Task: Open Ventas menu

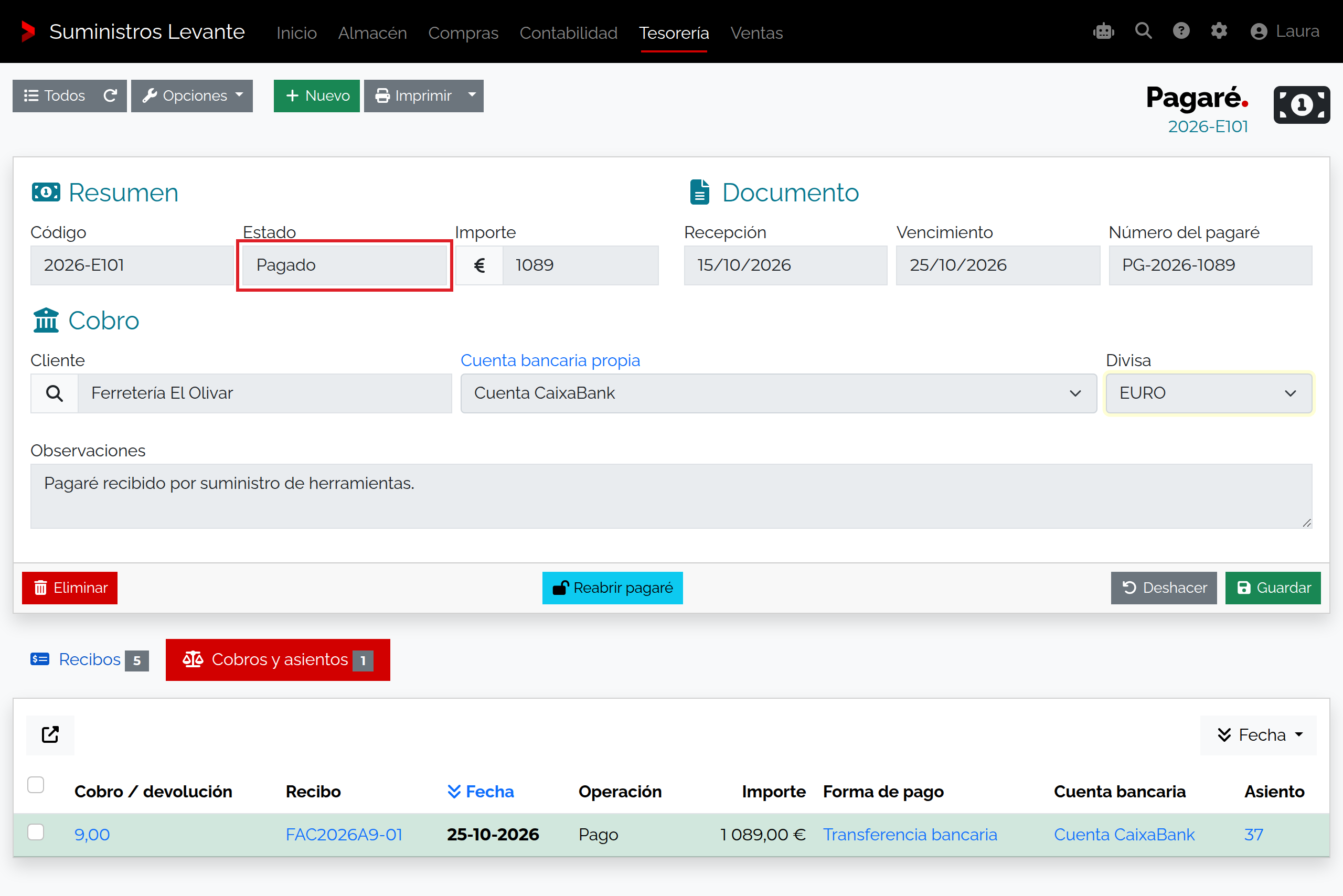Action: click(756, 33)
